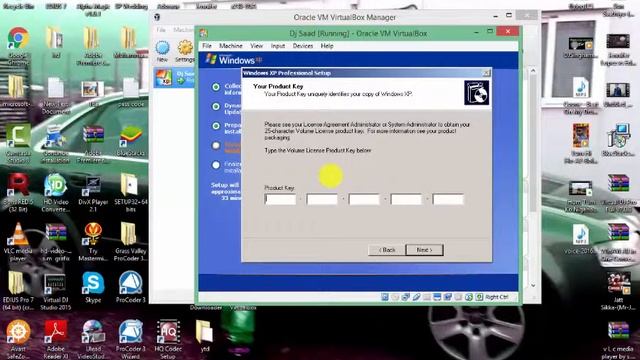Click the third Product Key field

coord(364,199)
